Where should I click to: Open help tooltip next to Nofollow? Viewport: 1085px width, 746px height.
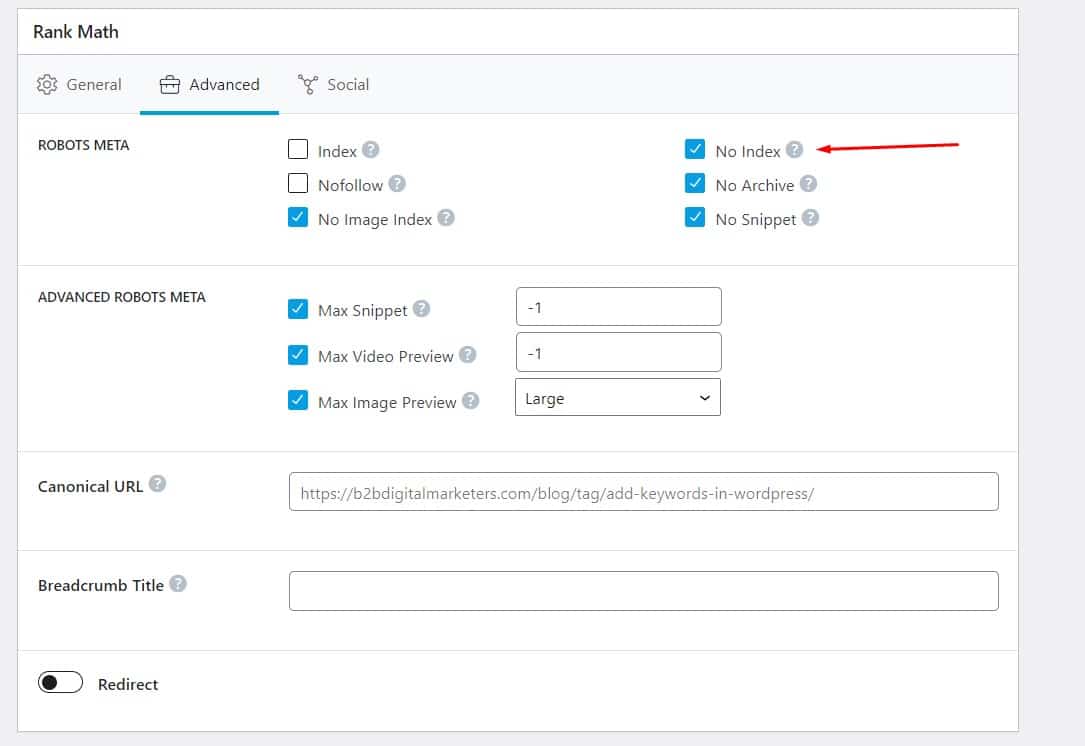[396, 183]
